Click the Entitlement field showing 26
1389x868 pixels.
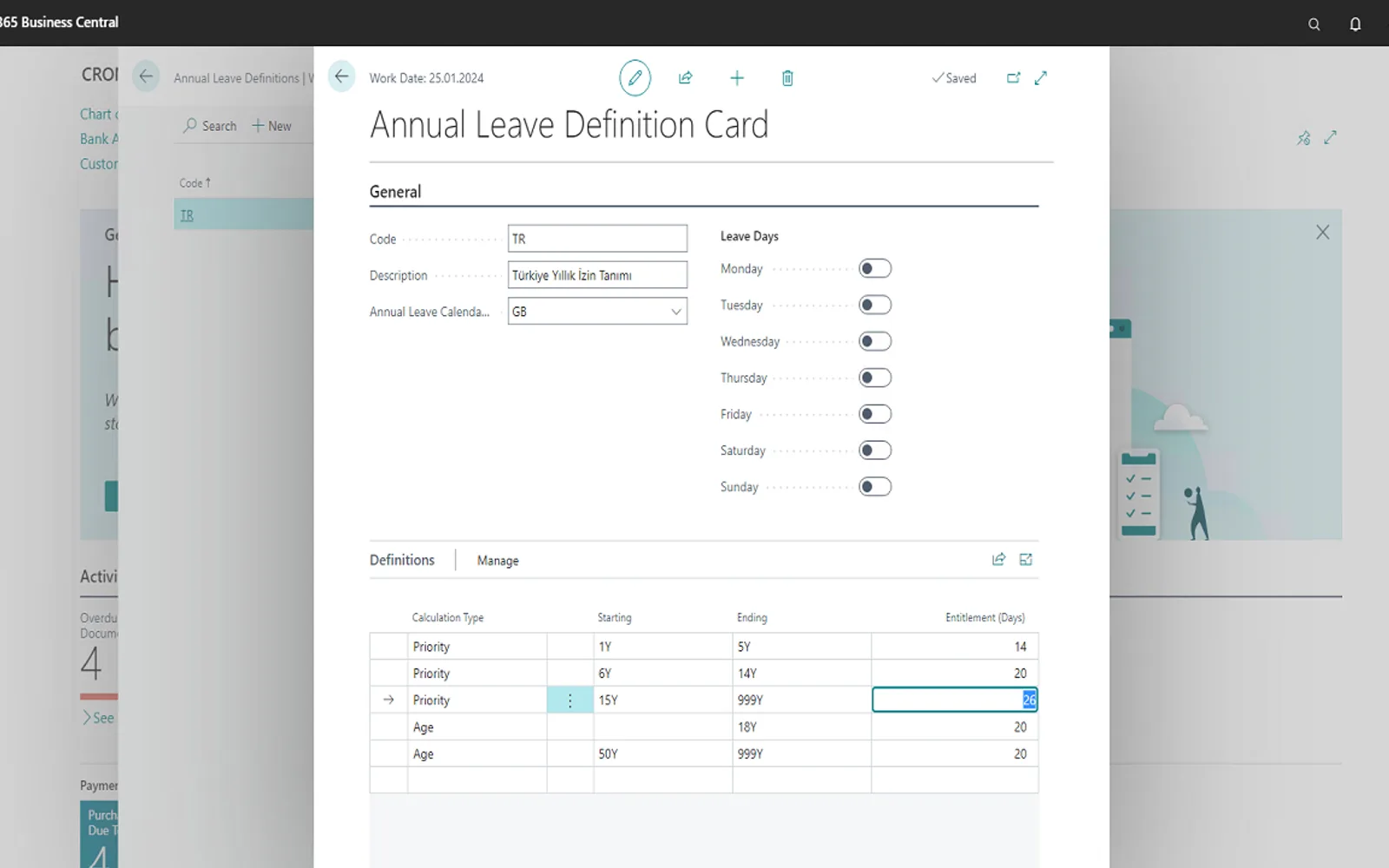pyautogui.click(x=955, y=700)
